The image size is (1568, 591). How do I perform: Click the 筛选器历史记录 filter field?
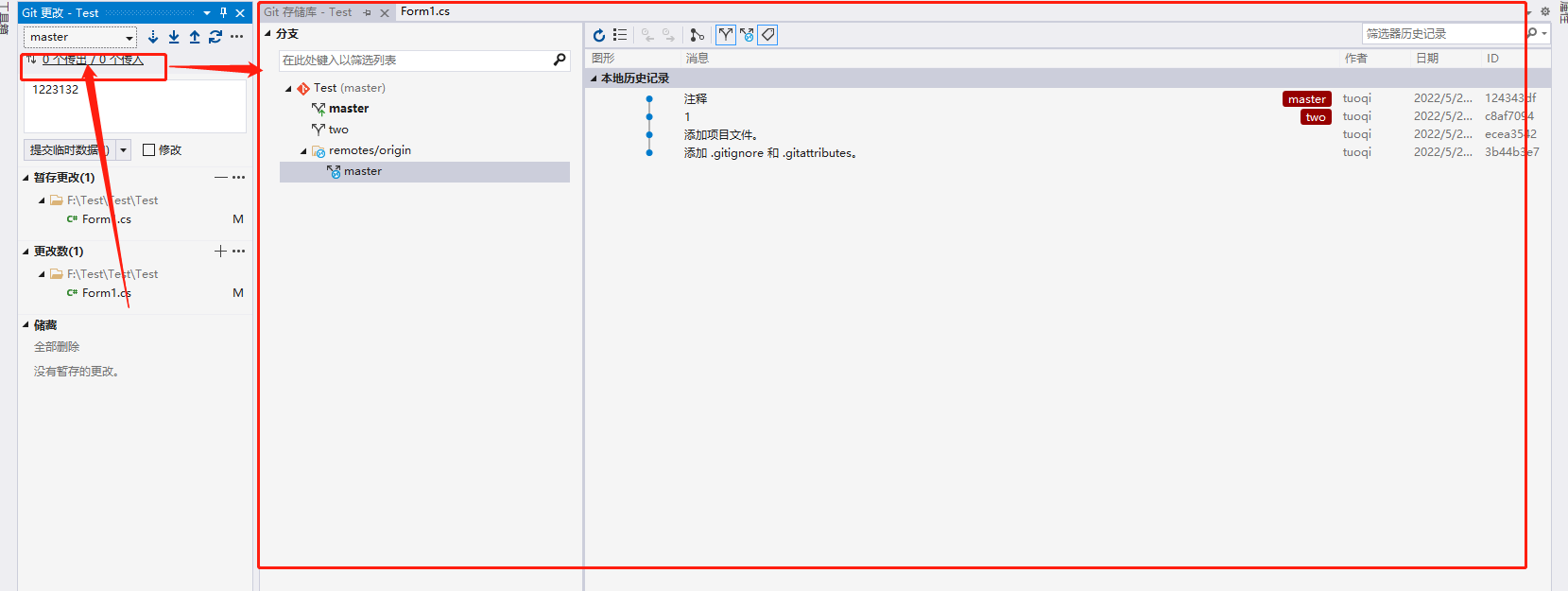click(x=1442, y=34)
